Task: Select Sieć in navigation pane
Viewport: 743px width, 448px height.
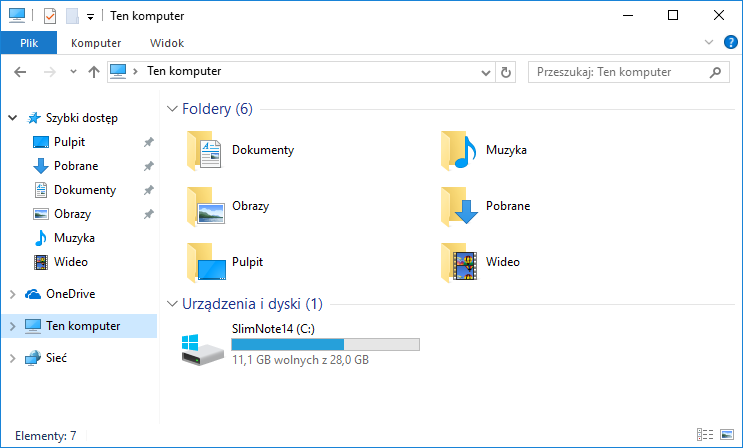Action: [56, 357]
